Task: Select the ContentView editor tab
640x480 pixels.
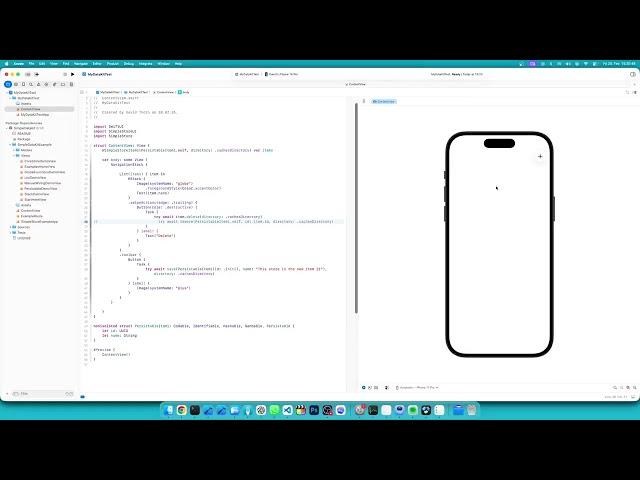Action: coord(356,84)
